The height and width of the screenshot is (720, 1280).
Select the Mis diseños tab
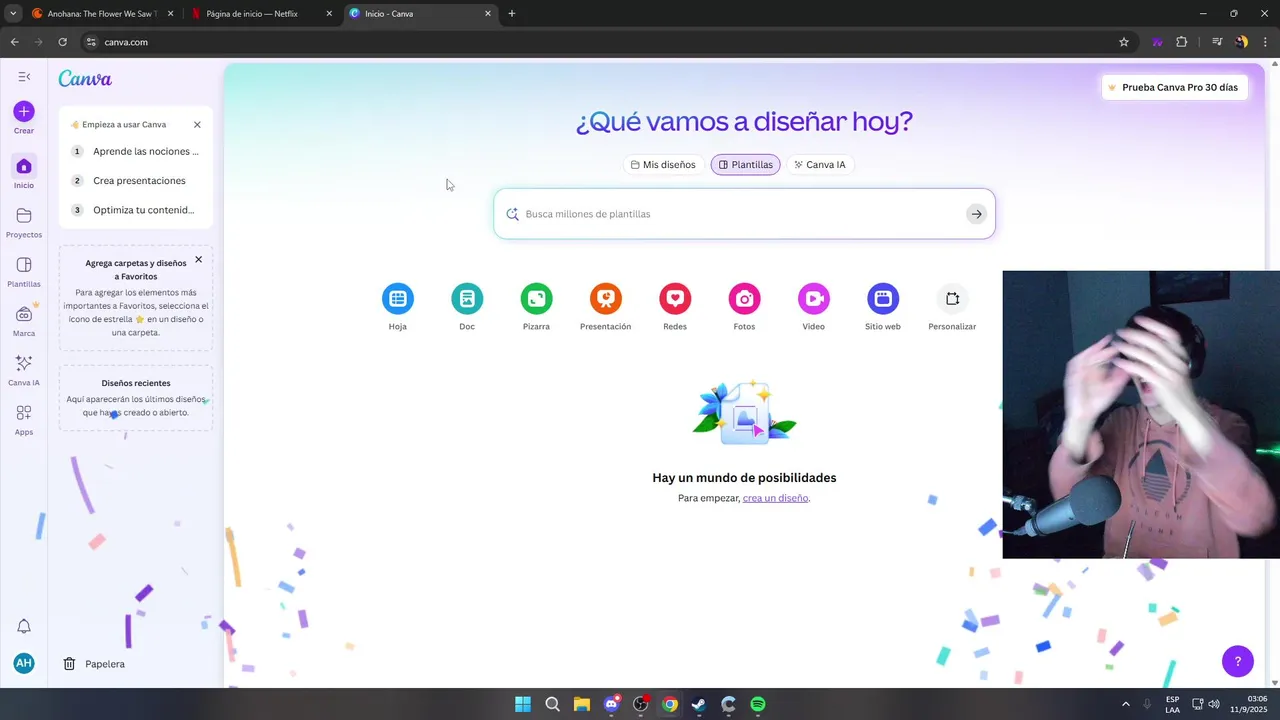point(663,165)
